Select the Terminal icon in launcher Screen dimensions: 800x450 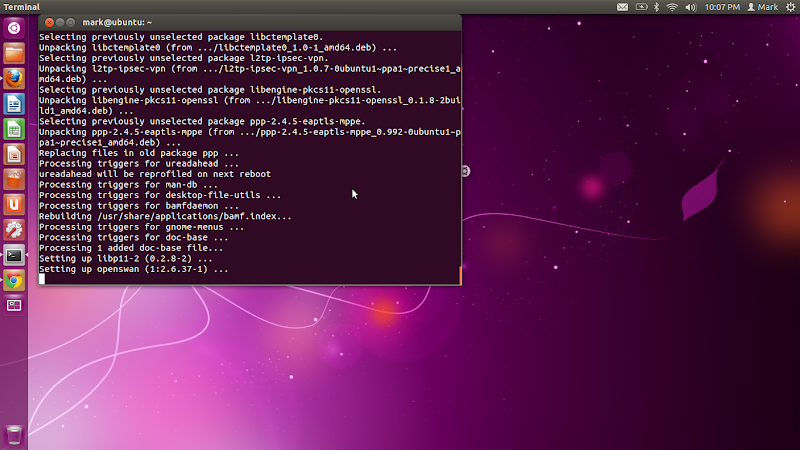[14, 255]
